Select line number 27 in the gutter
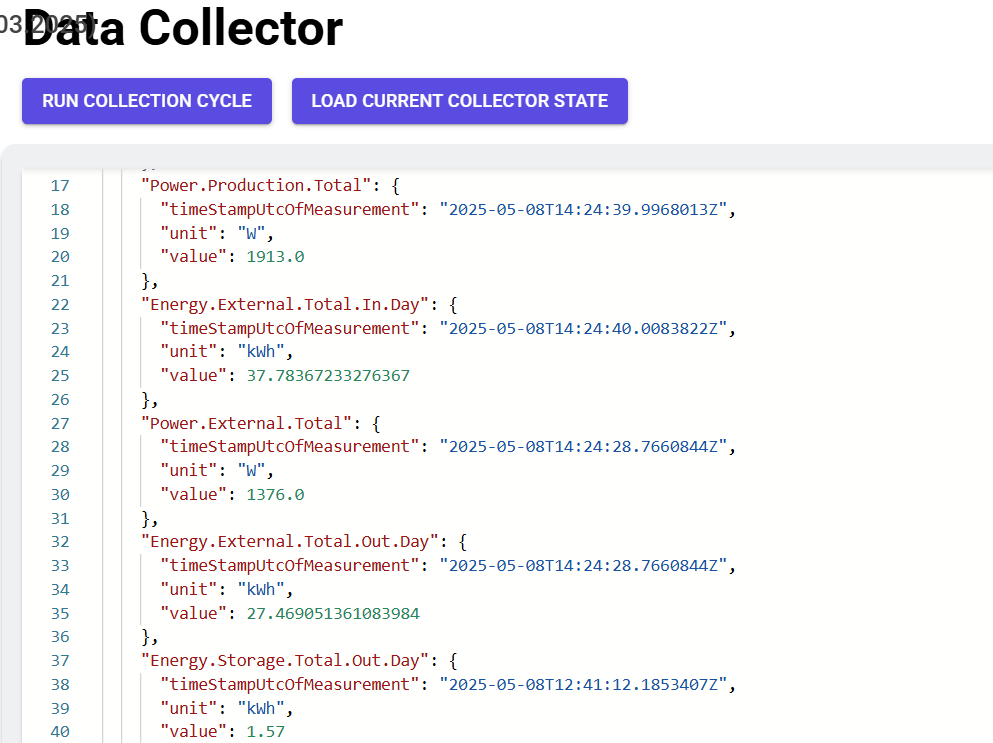 click(60, 423)
